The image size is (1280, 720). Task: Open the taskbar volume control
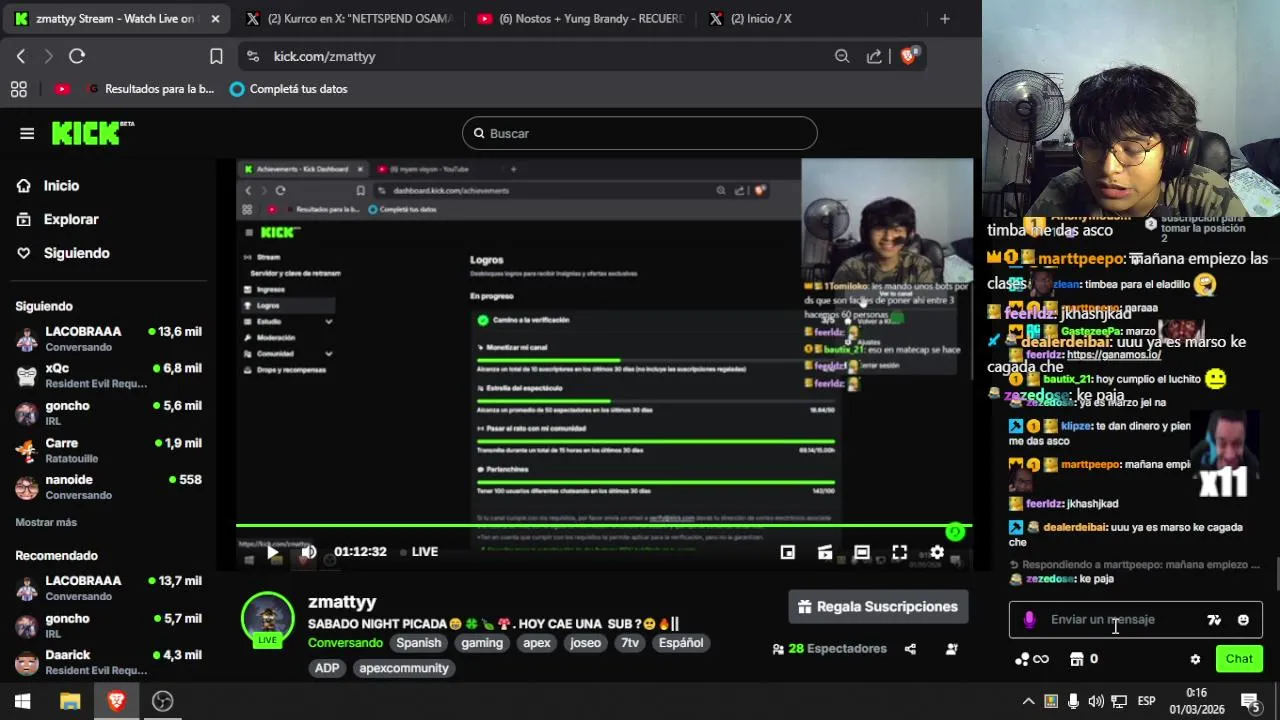(1096, 701)
